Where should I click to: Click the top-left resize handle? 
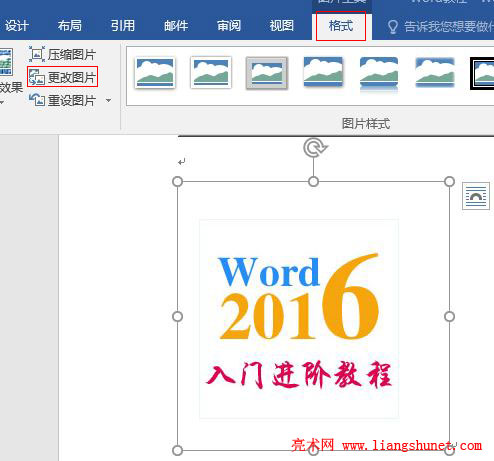coord(177,182)
